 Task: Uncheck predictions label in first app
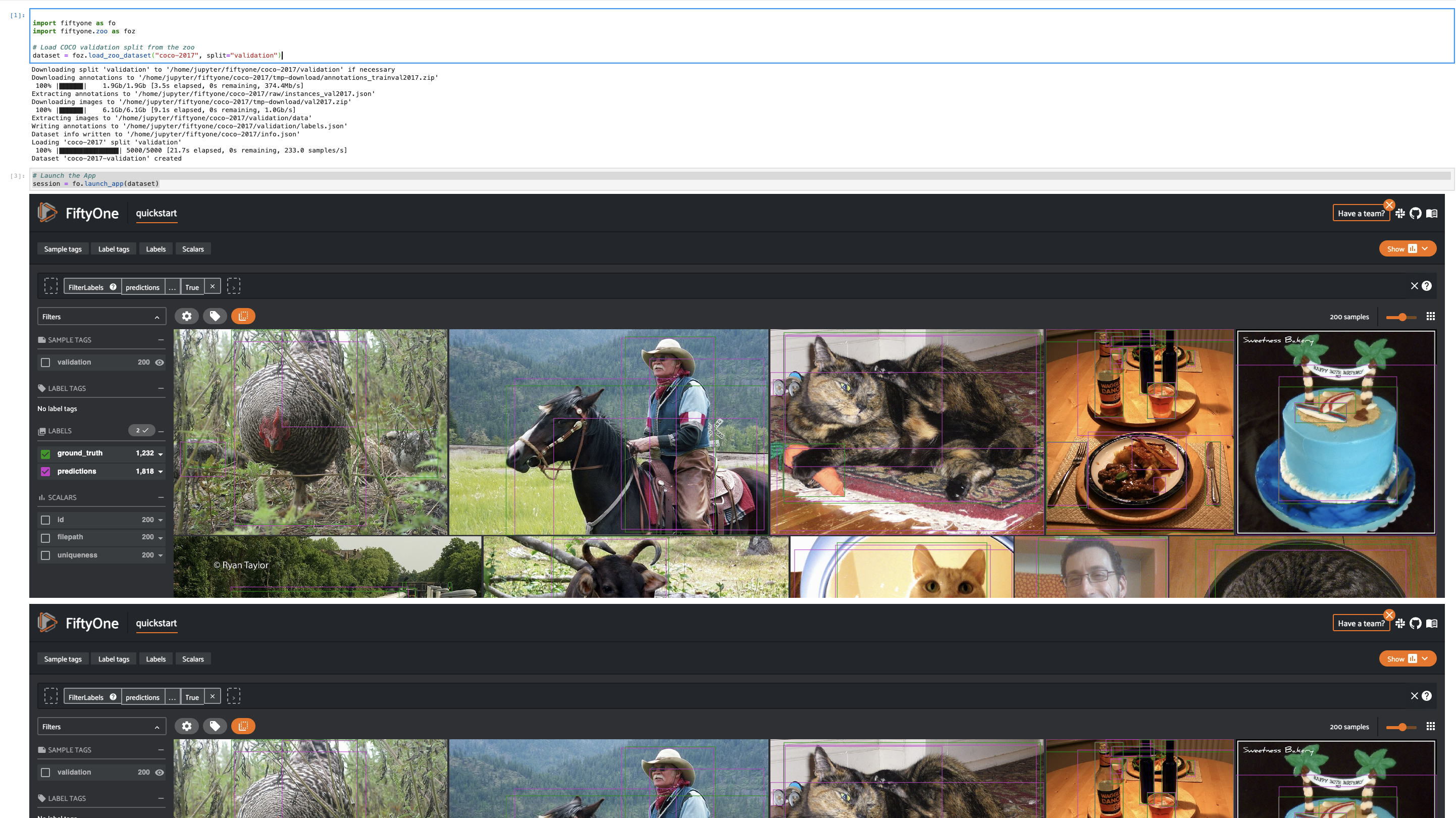coord(46,472)
